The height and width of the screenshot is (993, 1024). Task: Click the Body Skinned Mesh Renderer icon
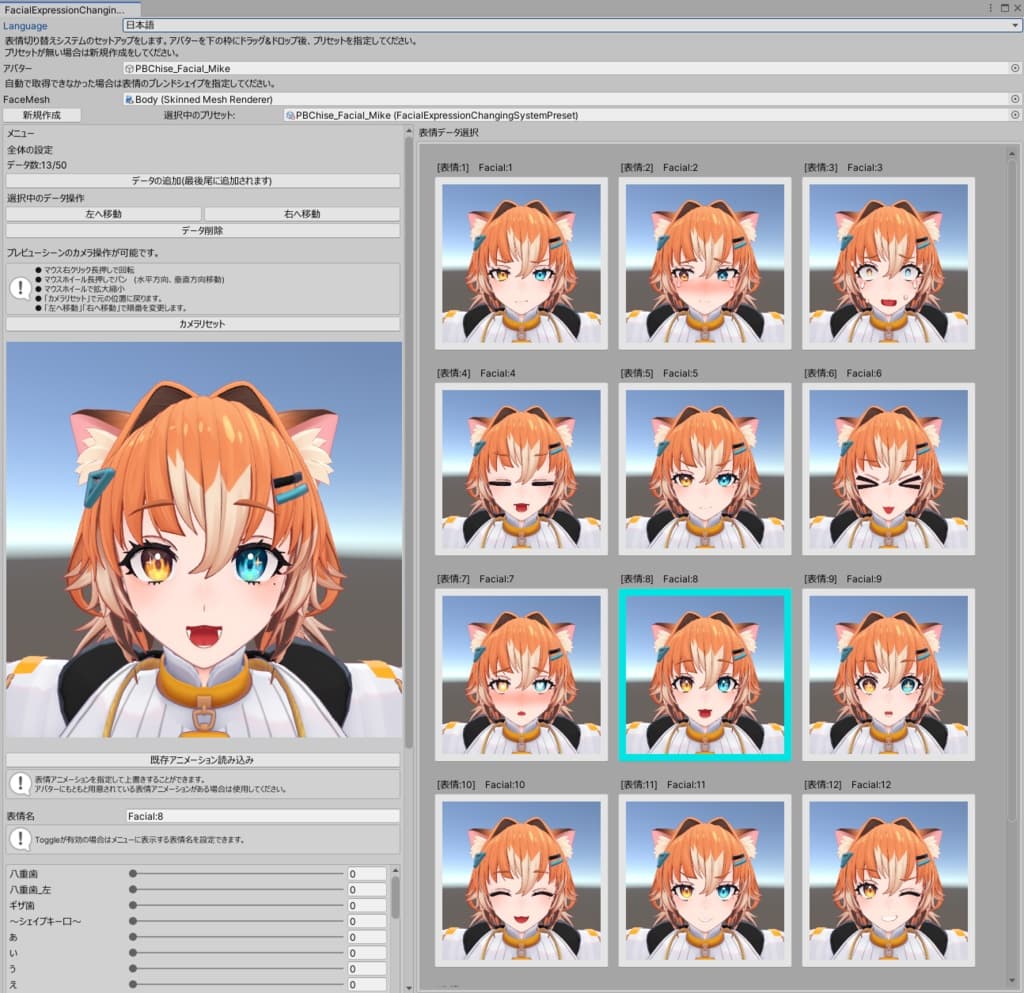(129, 100)
